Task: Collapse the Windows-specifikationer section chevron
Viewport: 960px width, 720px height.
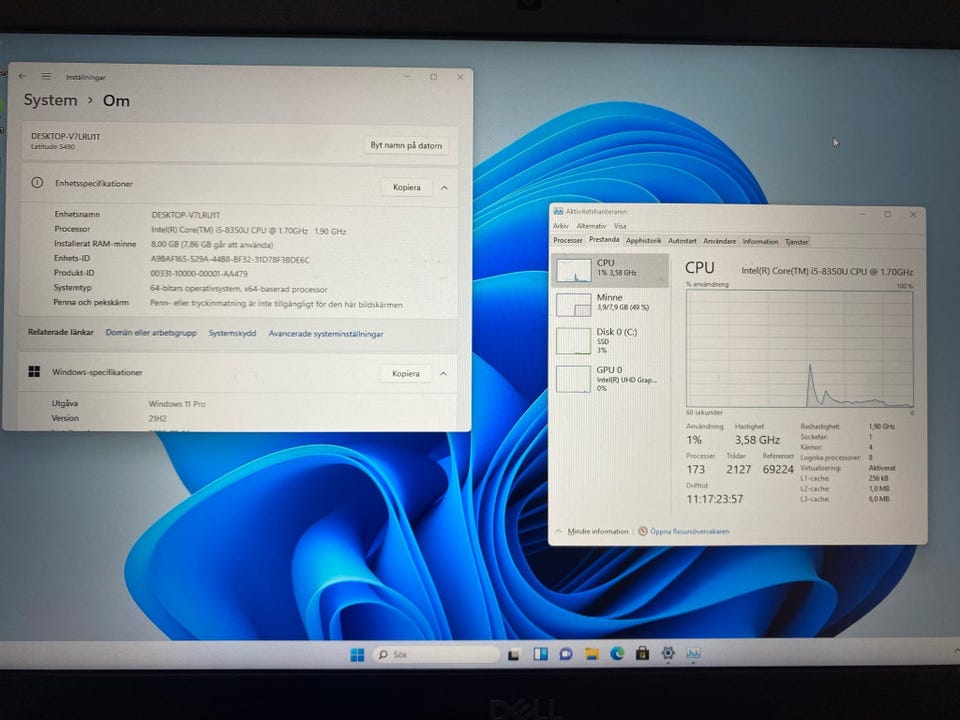Action: [x=444, y=374]
